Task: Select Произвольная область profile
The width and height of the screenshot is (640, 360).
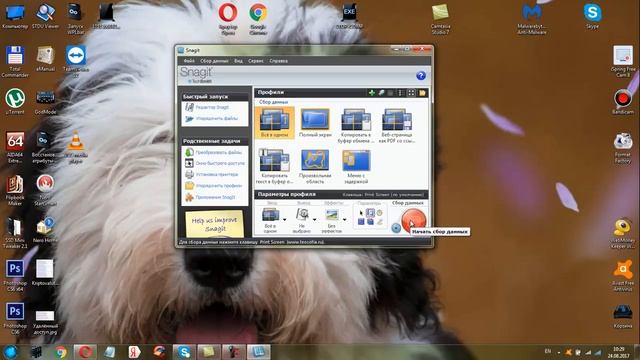Action: [315, 167]
